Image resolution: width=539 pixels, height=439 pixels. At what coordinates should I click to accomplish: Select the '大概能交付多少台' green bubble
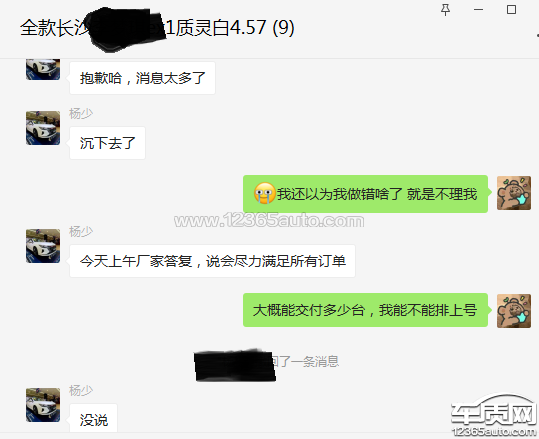tap(365, 310)
